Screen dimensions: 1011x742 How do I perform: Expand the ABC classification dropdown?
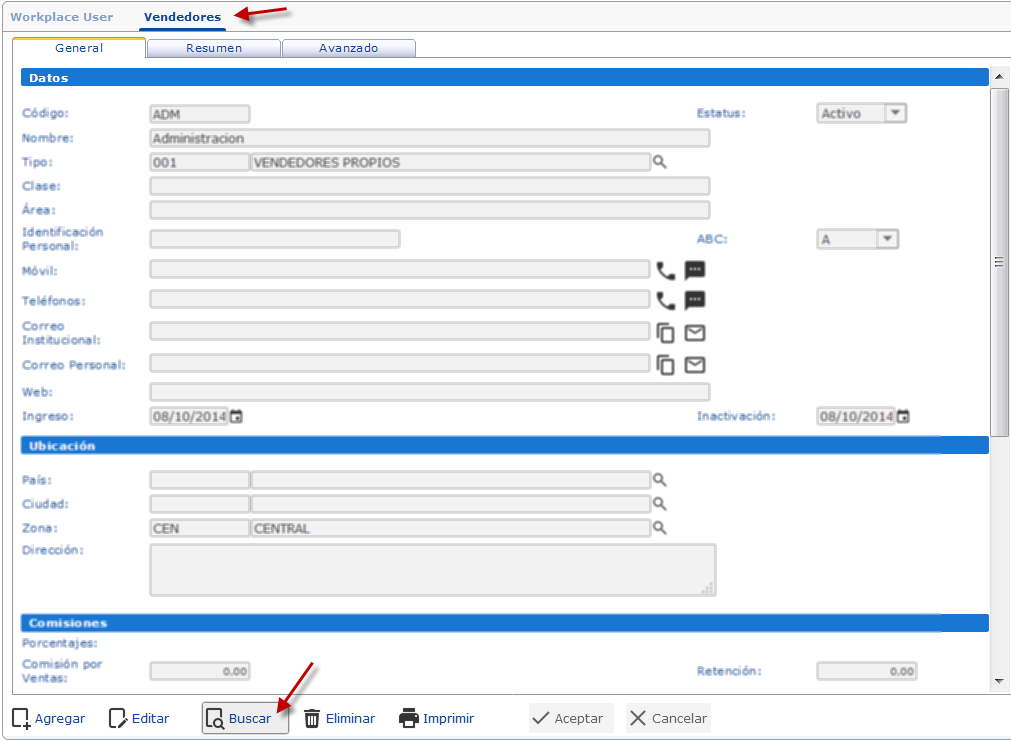(887, 239)
